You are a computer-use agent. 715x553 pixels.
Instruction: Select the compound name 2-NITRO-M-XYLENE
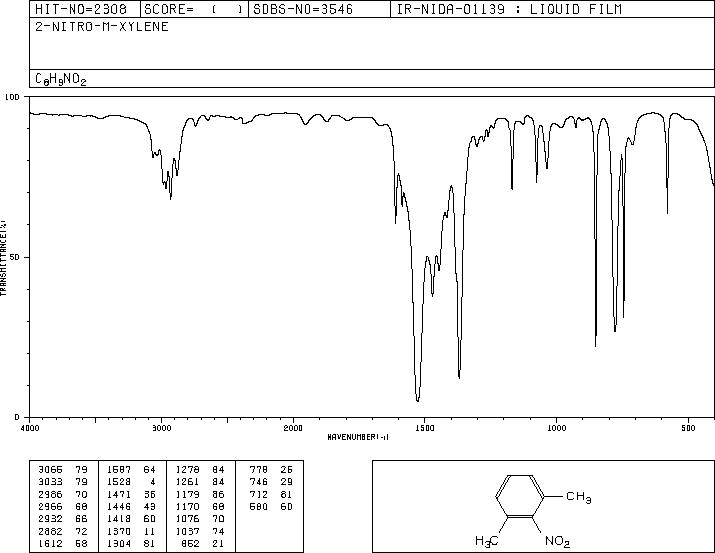click(x=102, y=27)
